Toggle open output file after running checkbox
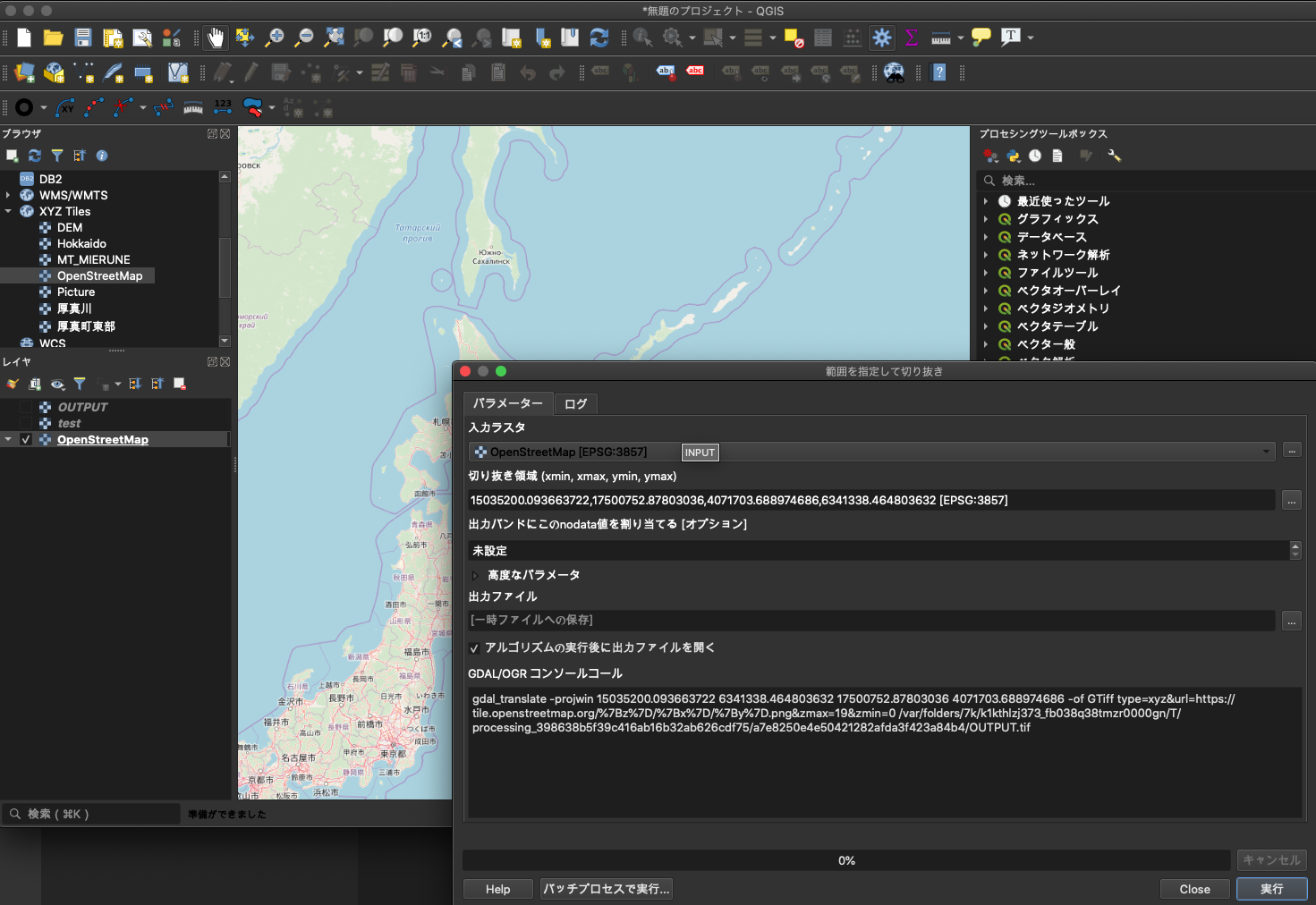 (x=474, y=648)
